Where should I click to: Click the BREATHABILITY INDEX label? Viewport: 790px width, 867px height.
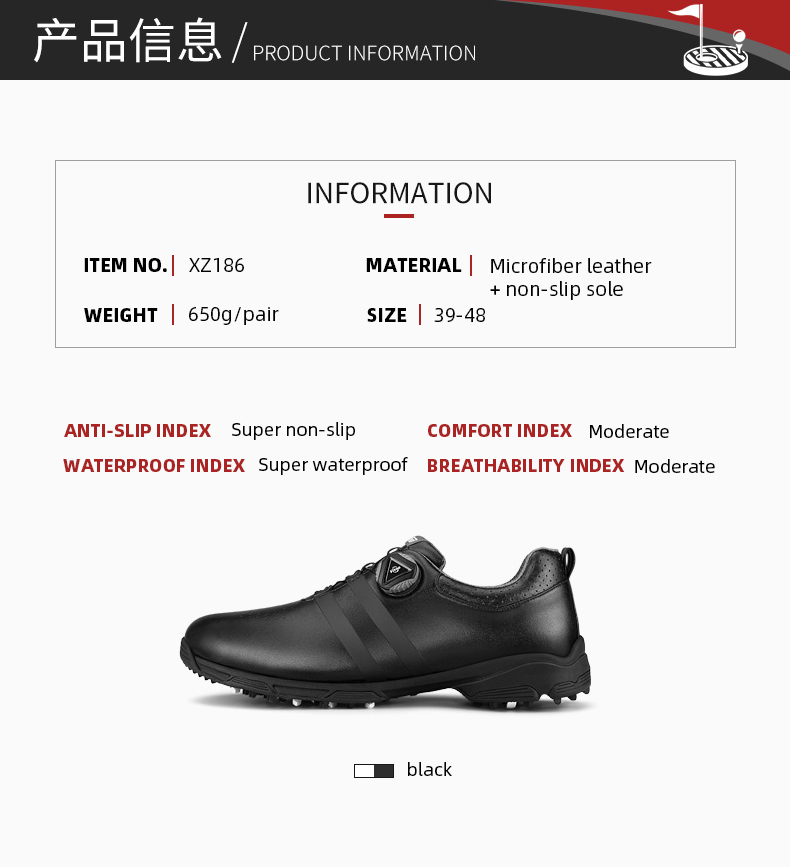point(526,466)
